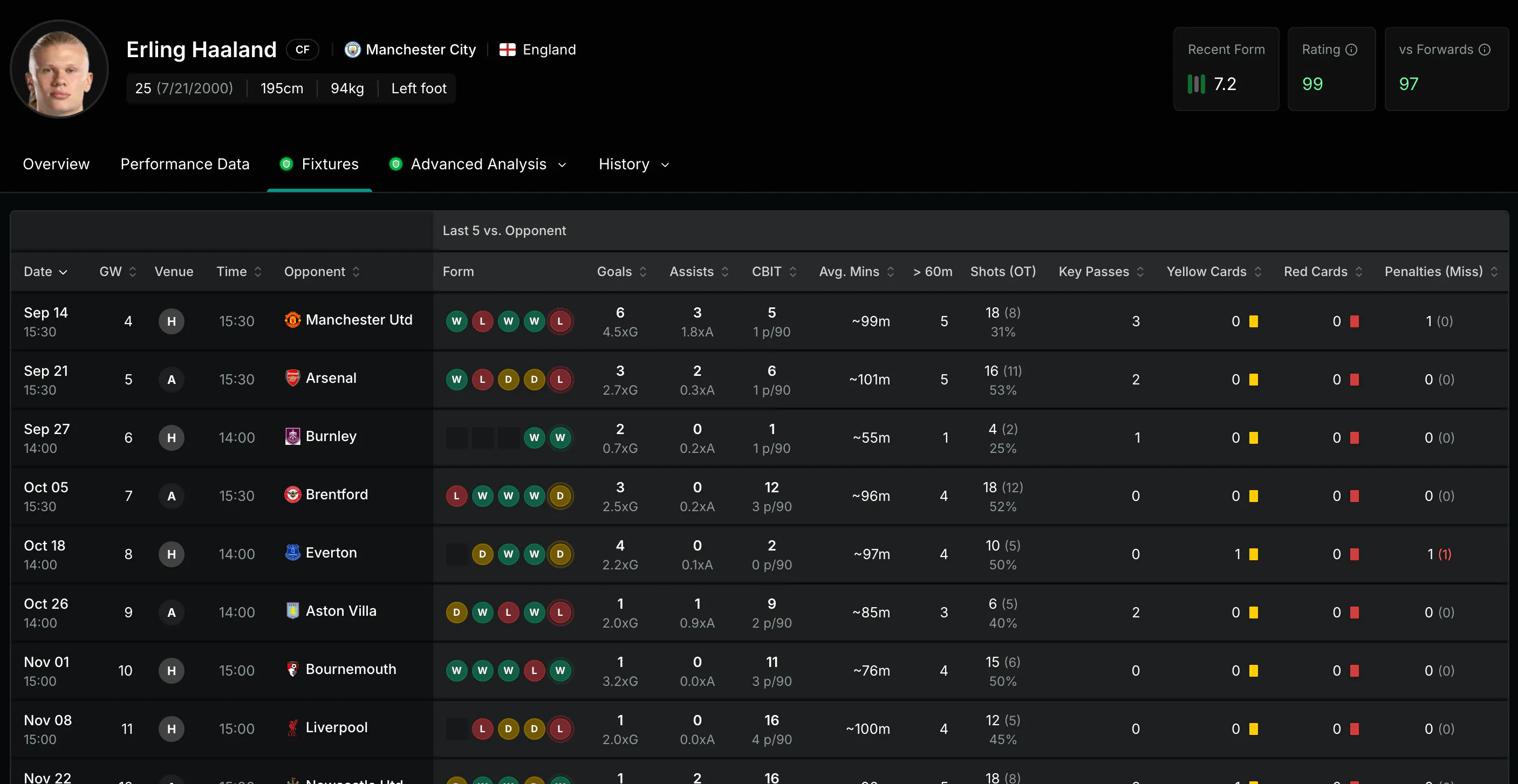Viewport: 1518px width, 784px height.
Task: Click the Liverpool crest icon
Action: coord(292,727)
